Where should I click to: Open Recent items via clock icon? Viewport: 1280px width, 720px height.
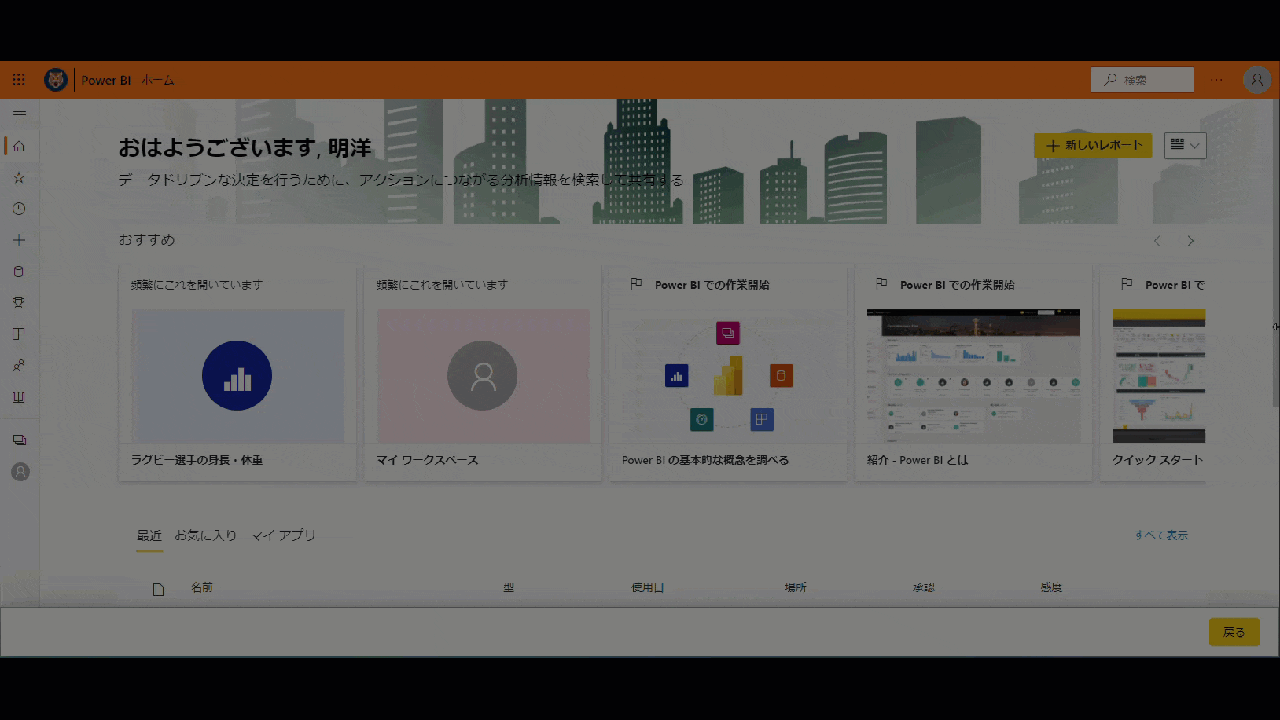click(19, 208)
